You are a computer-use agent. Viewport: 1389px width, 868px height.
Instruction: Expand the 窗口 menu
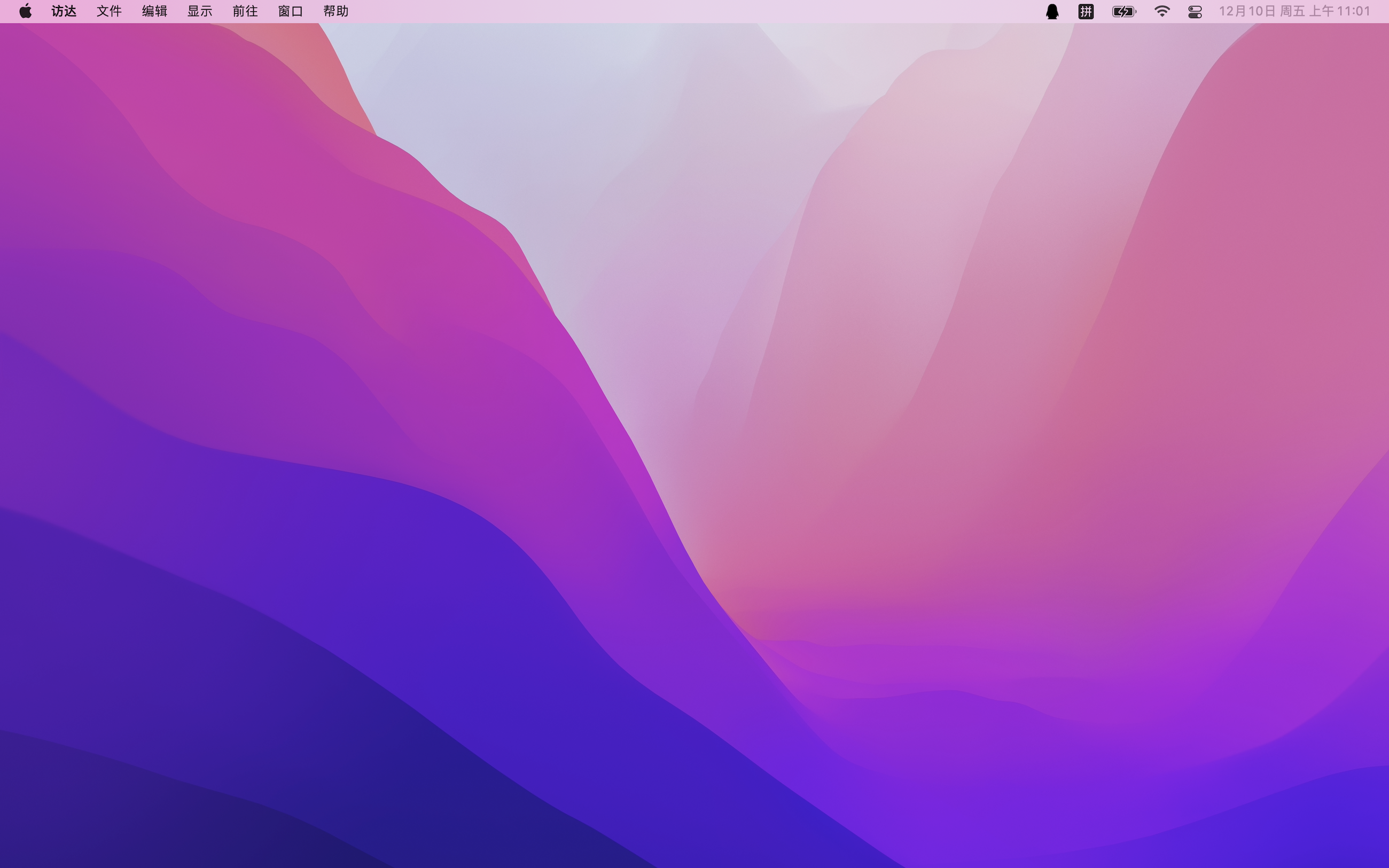click(291, 11)
